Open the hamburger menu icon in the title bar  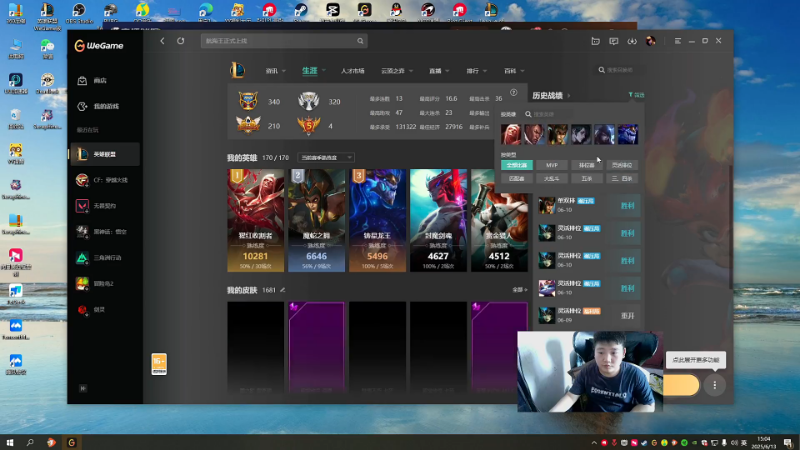[x=678, y=41]
